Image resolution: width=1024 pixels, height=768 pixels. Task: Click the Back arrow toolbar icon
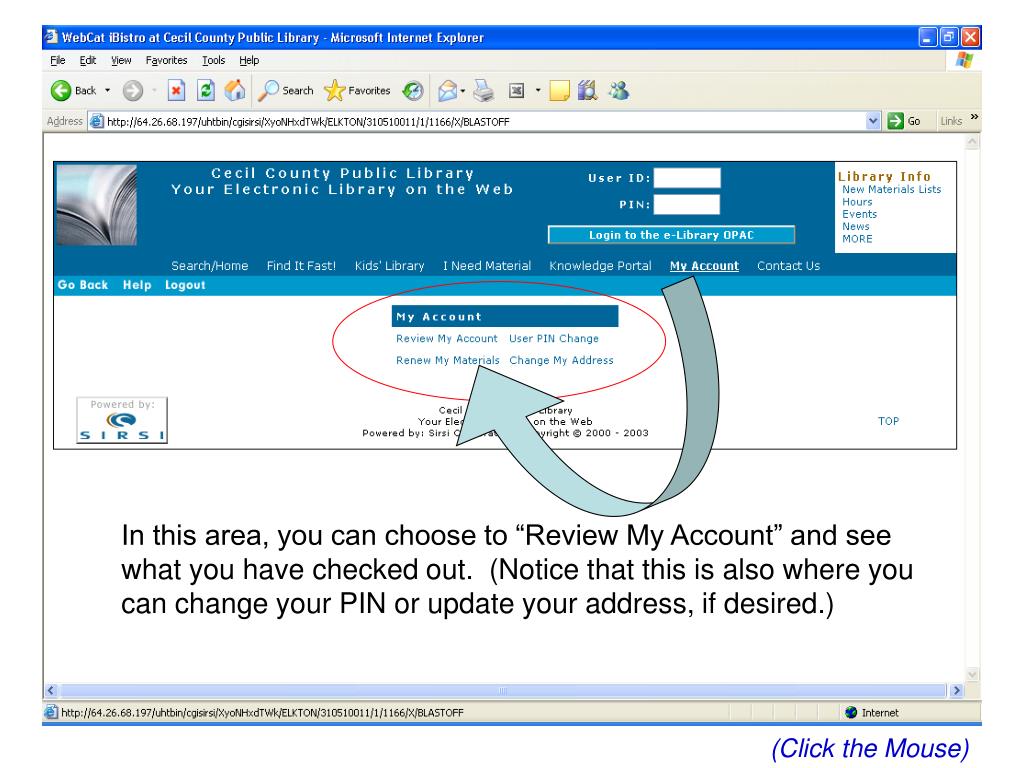[x=61, y=90]
